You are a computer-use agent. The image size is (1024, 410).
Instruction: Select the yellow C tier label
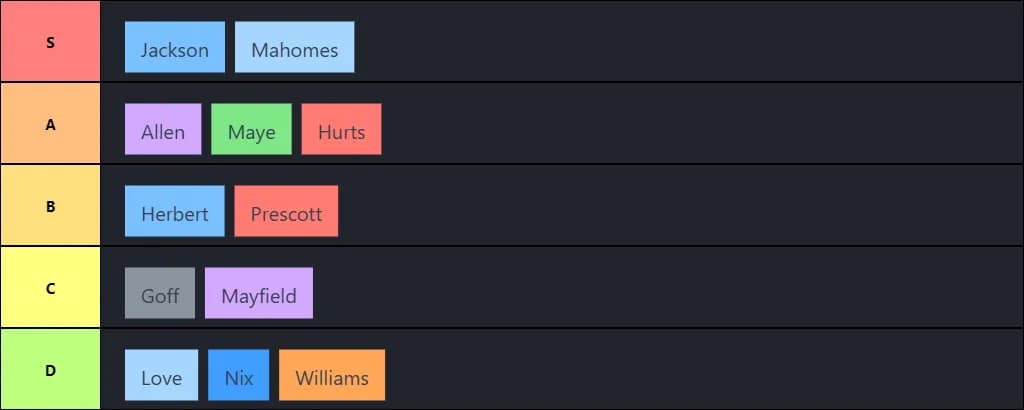tap(50, 288)
